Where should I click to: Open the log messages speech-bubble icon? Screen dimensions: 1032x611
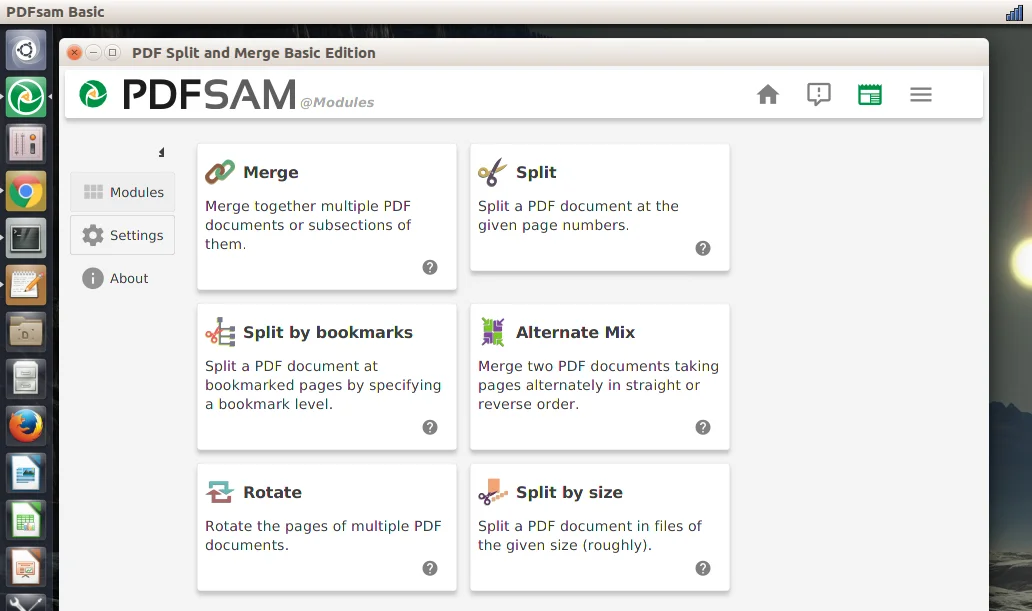(x=819, y=95)
